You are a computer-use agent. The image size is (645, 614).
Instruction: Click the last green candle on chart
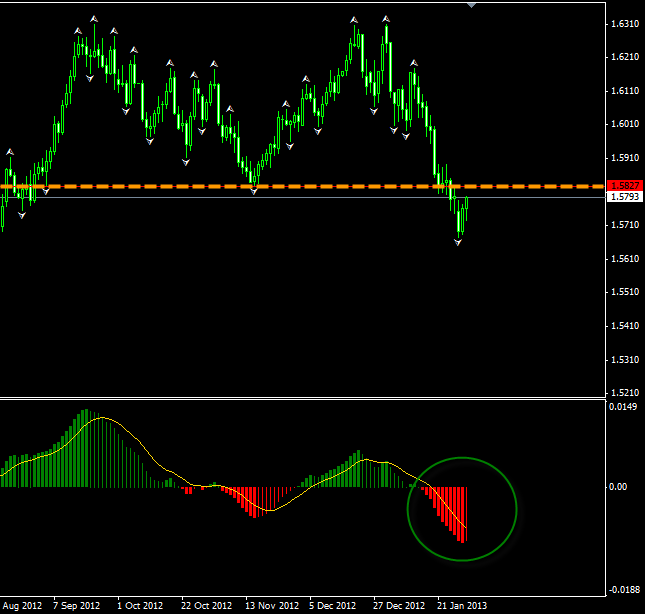466,209
